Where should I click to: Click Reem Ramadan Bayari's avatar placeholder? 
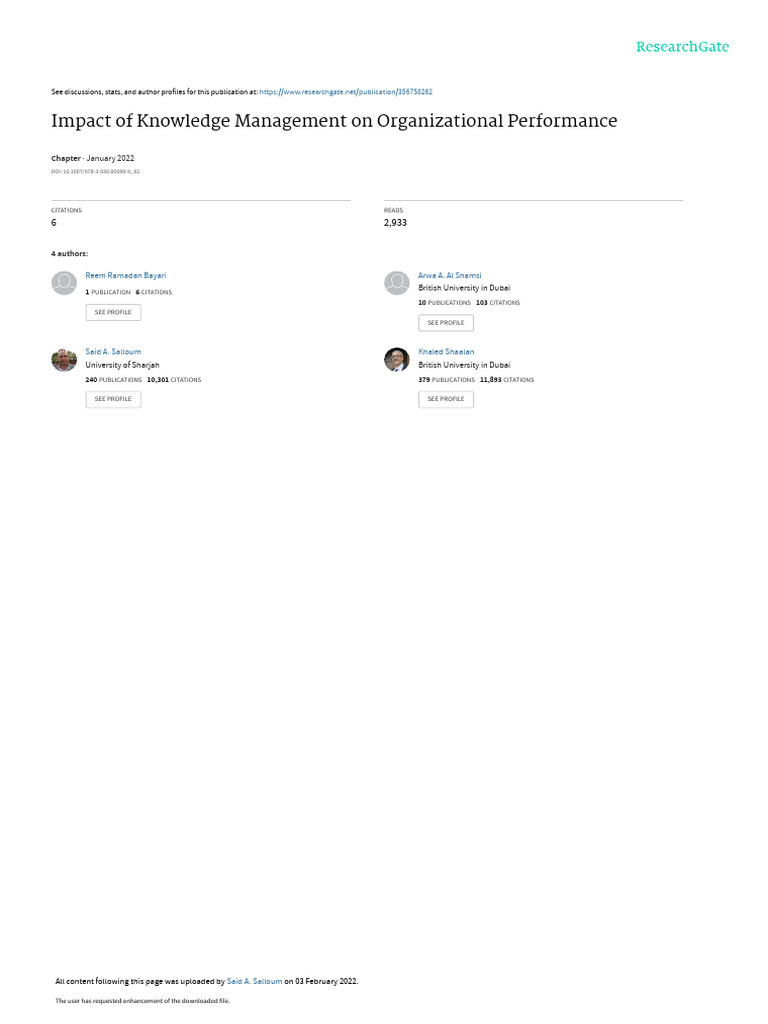[64, 283]
